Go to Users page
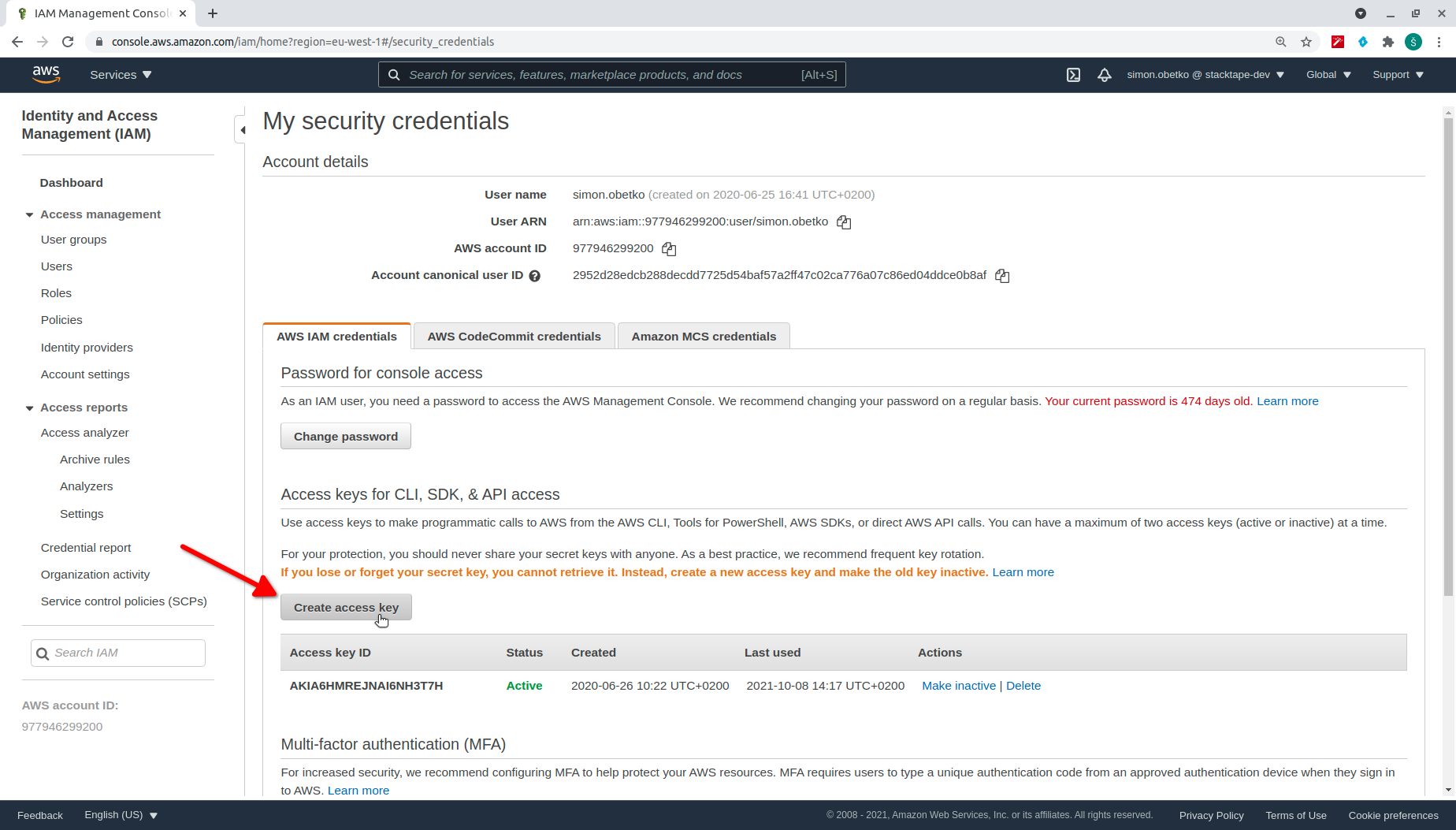The width and height of the screenshot is (1456, 830). point(57,266)
